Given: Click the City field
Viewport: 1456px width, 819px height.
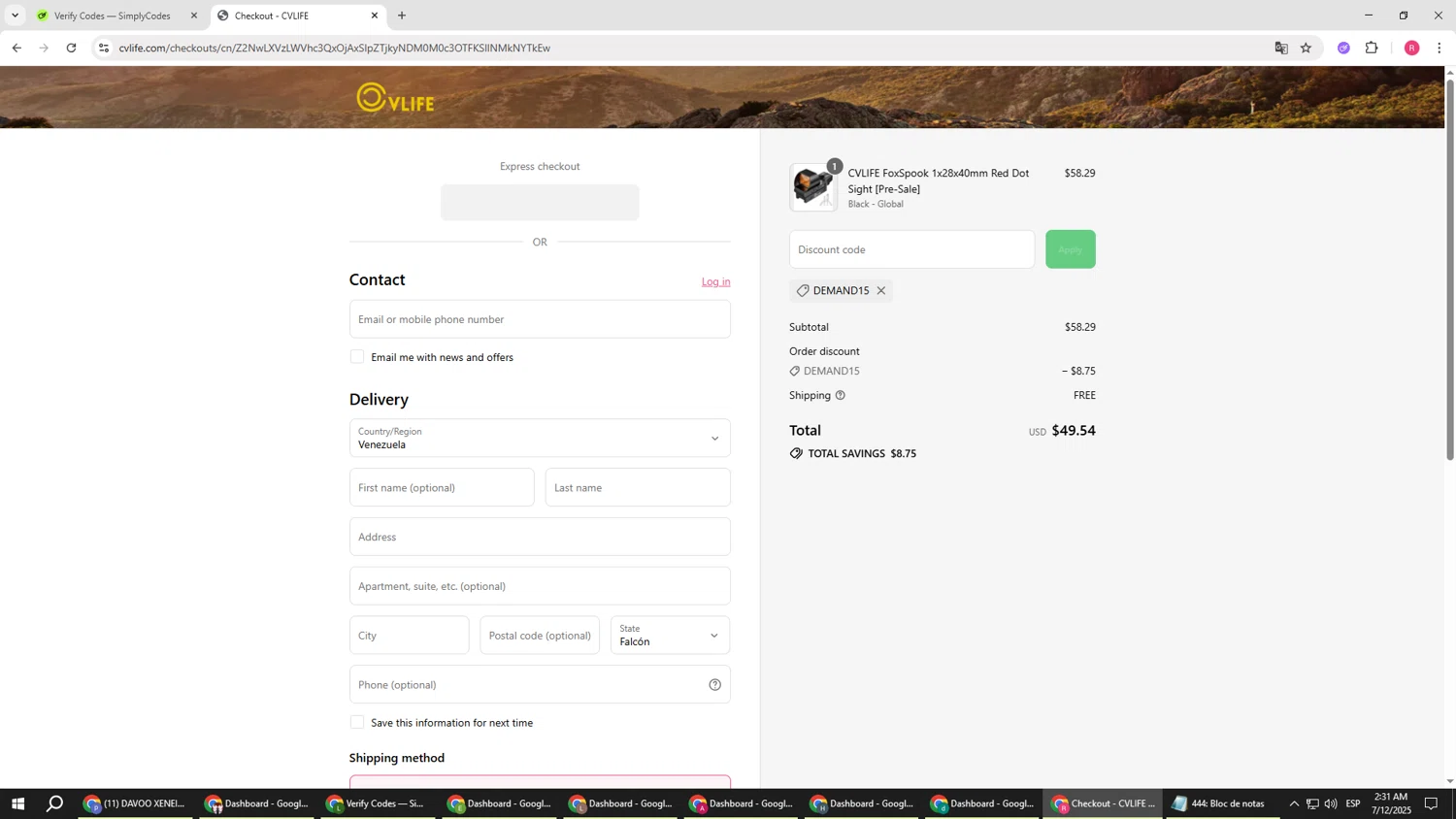Looking at the screenshot, I should point(409,636).
